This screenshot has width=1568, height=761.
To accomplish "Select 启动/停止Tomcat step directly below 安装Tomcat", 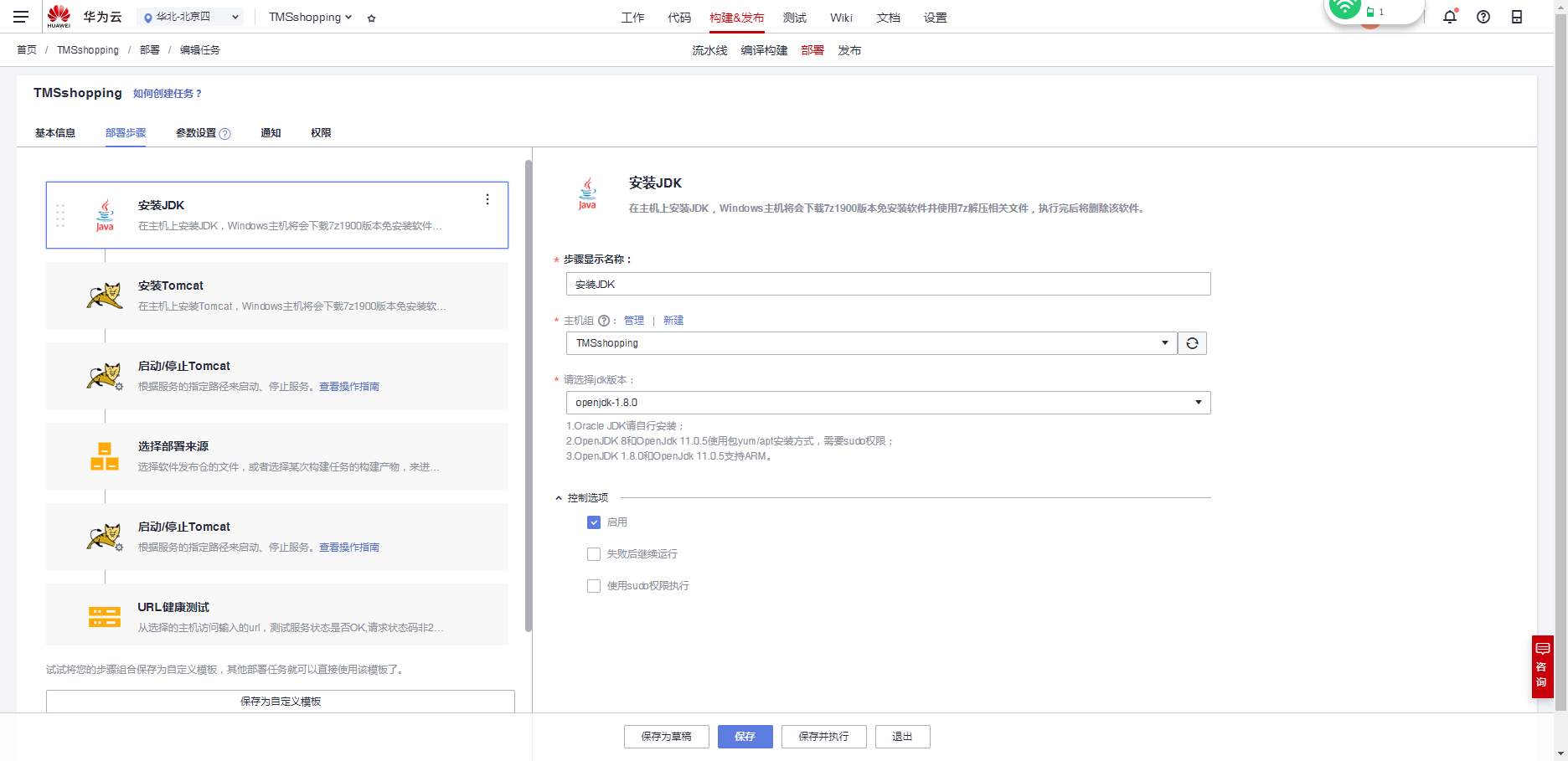I will click(x=277, y=376).
